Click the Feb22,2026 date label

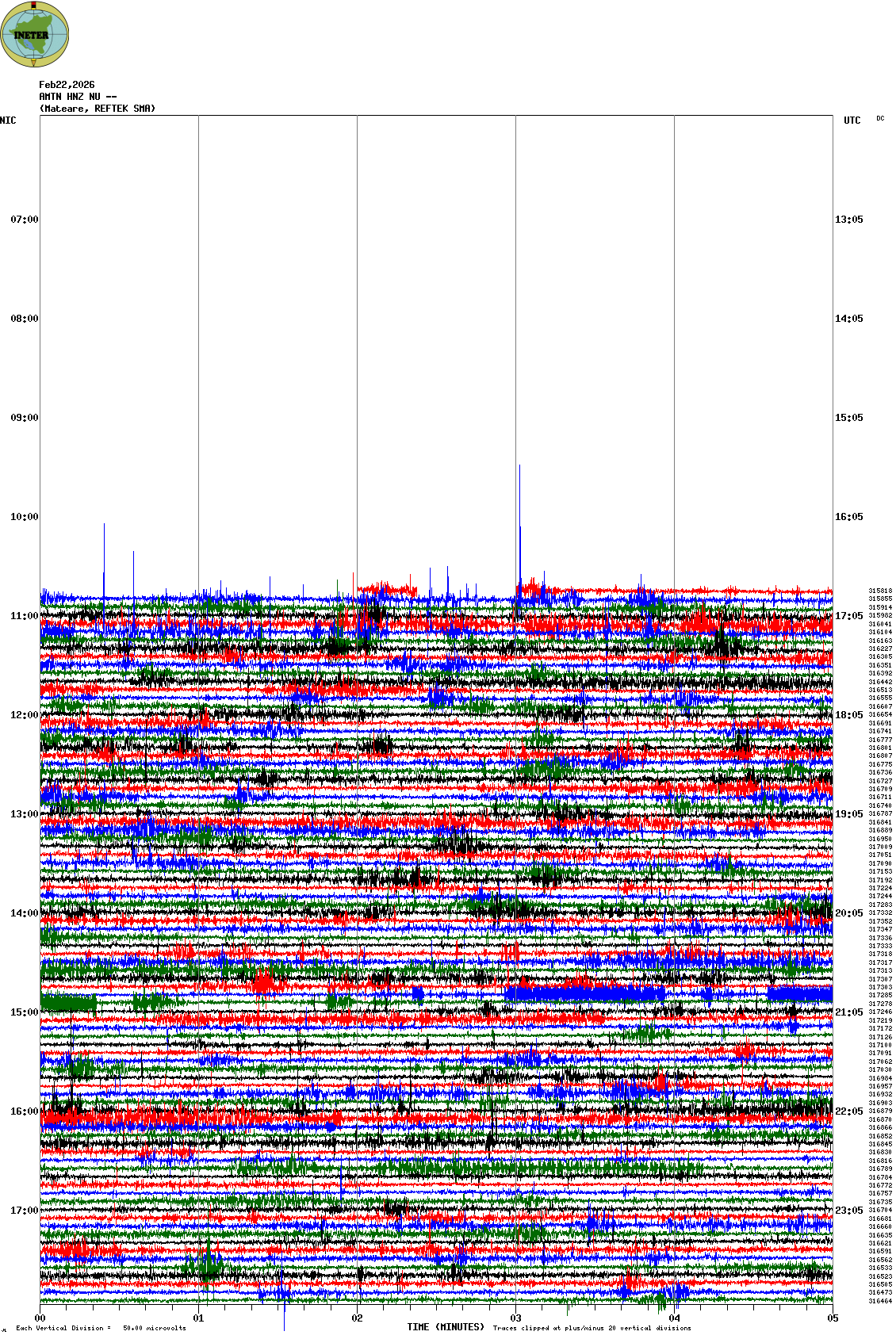tap(67, 85)
